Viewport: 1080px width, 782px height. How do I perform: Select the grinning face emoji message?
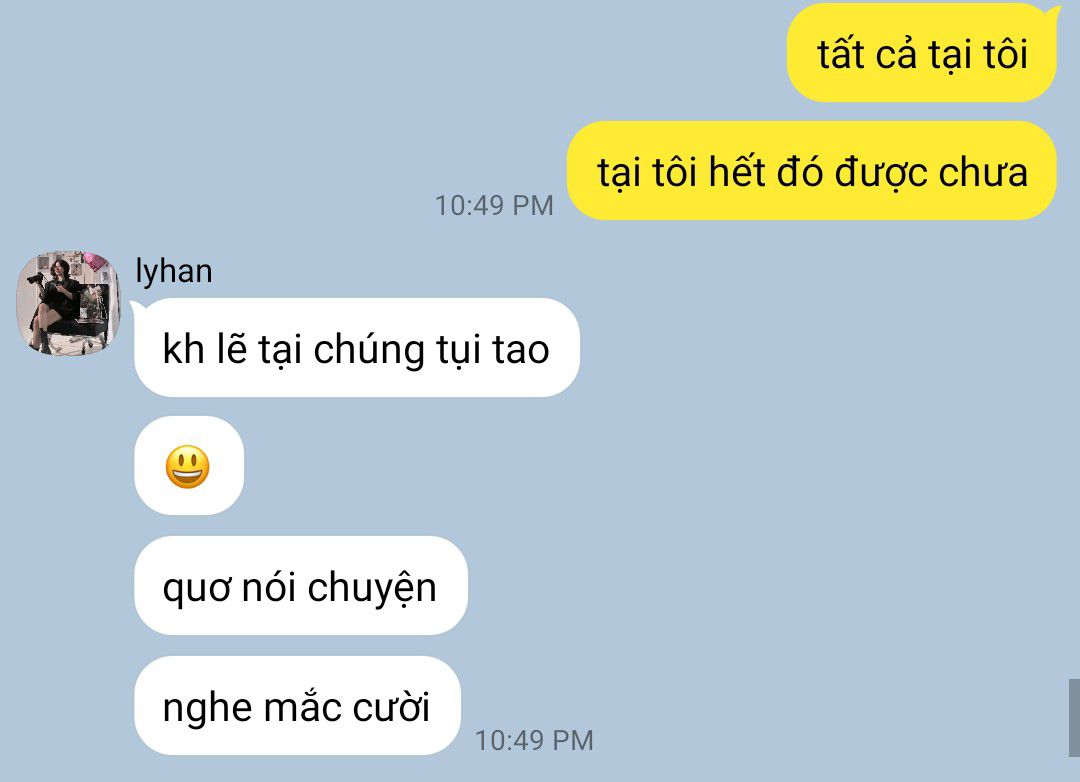tap(189, 466)
